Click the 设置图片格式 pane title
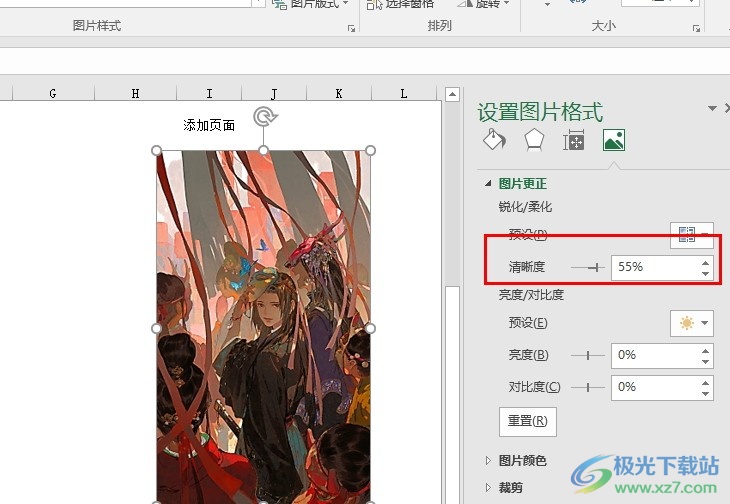Viewport: 730px width, 504px height. (x=540, y=112)
